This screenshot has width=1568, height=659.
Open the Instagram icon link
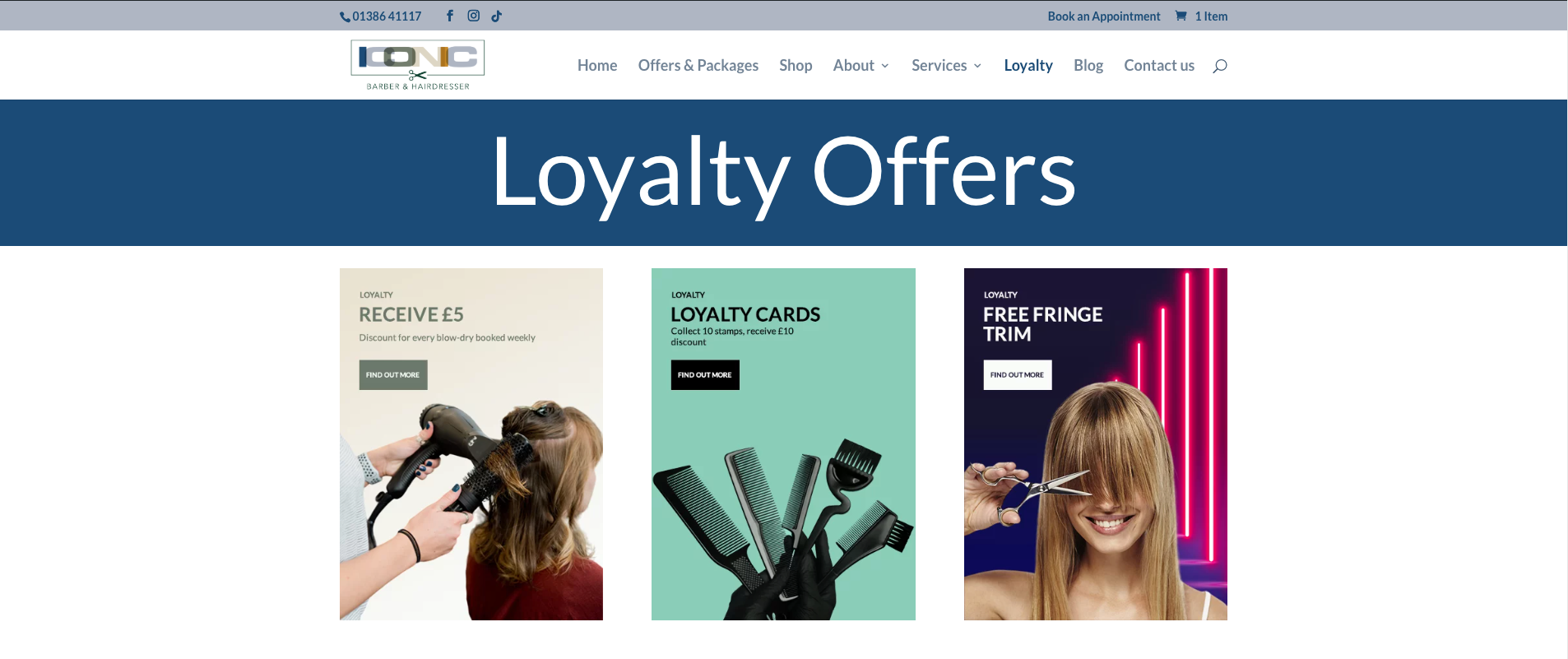tap(474, 16)
